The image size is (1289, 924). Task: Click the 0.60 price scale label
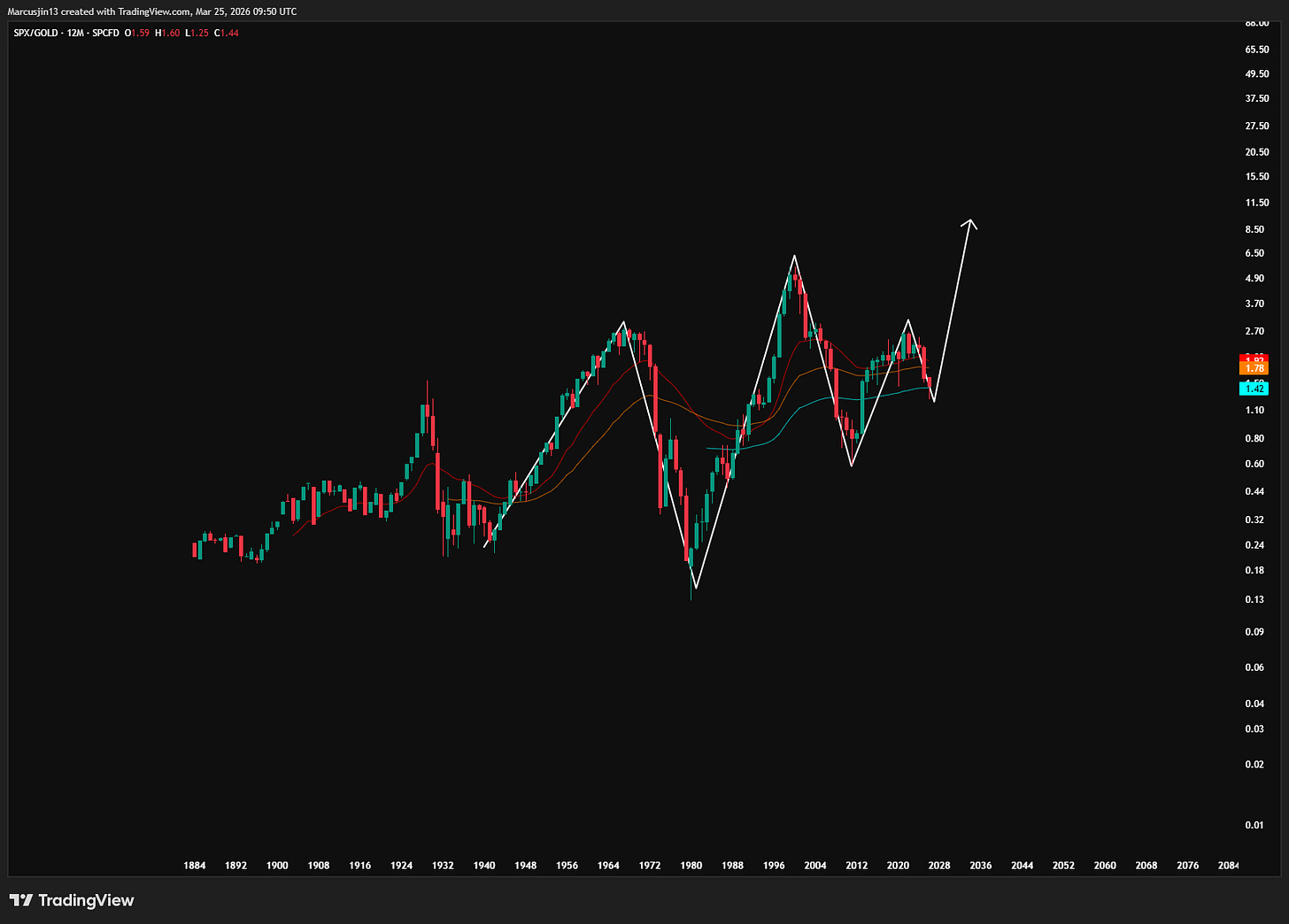click(x=1254, y=465)
